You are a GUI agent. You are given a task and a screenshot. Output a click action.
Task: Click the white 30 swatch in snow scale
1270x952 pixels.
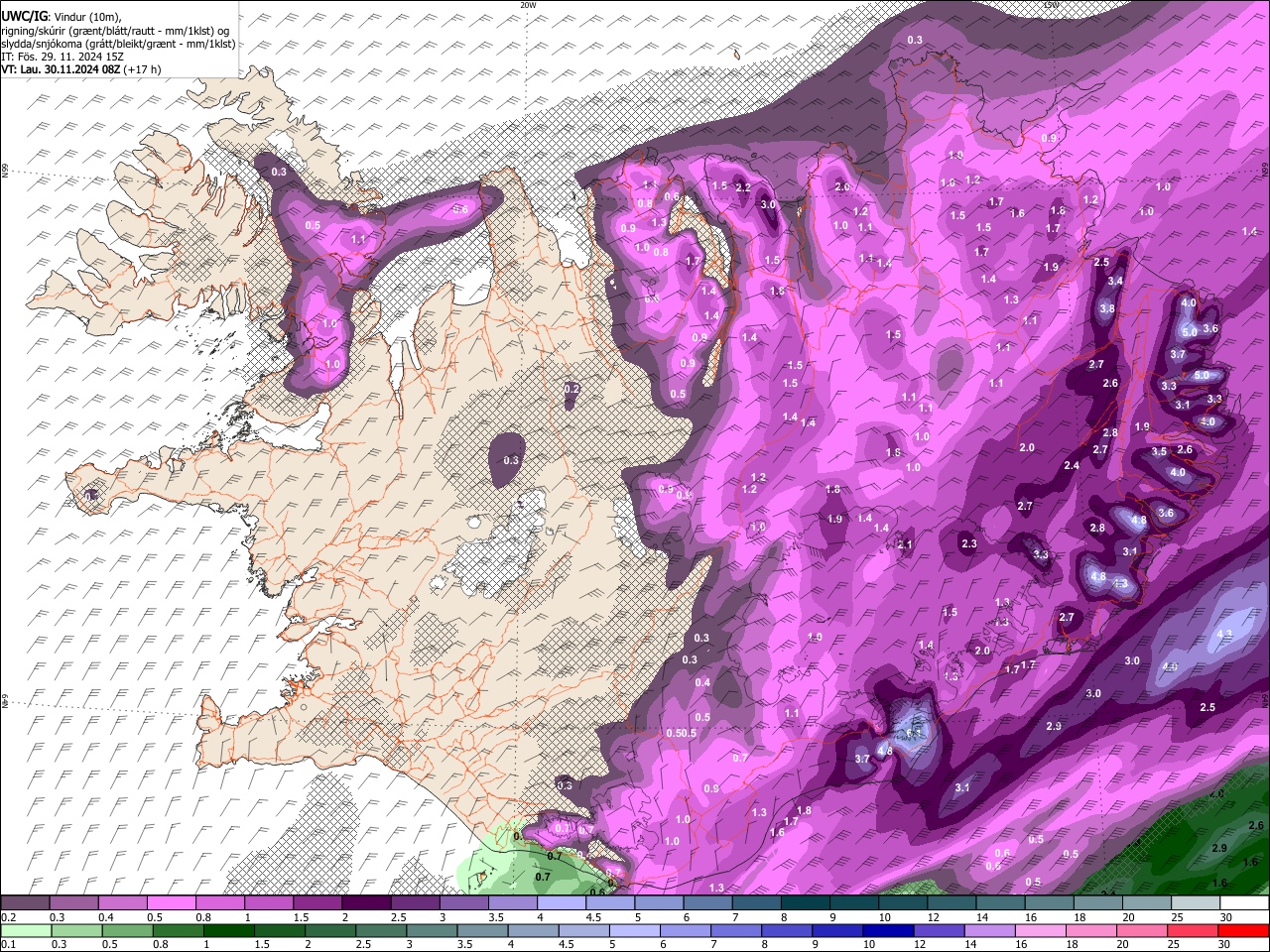click(1244, 903)
